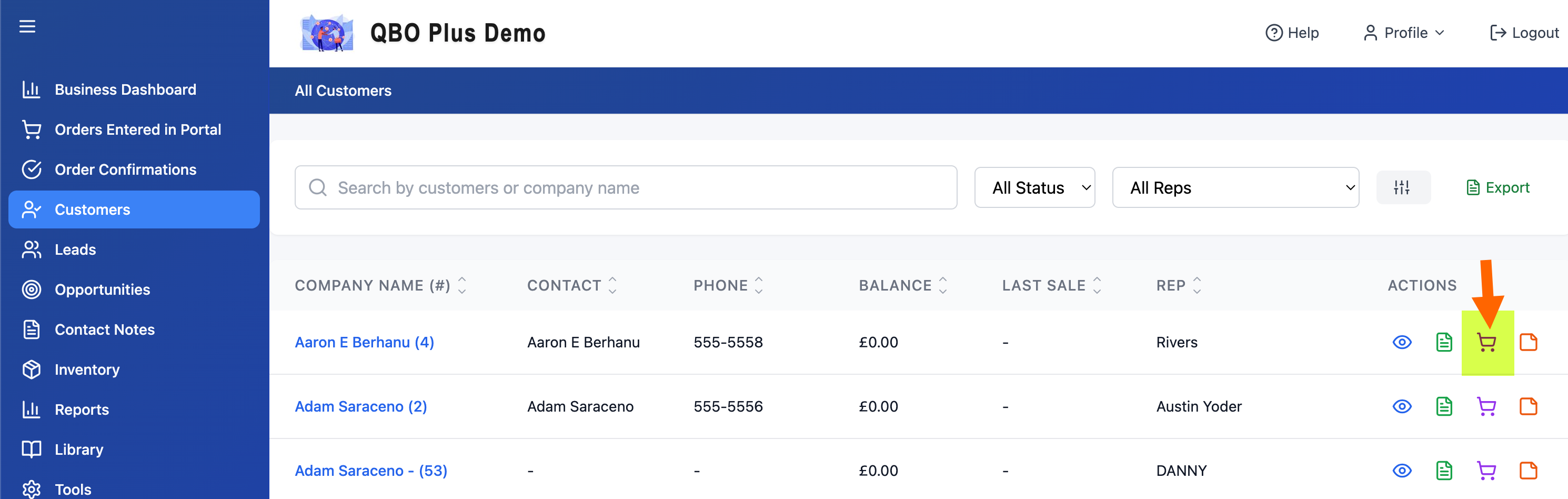View Aaron E Berhanu via eye icon
This screenshot has width=1568, height=499.
[1402, 343]
